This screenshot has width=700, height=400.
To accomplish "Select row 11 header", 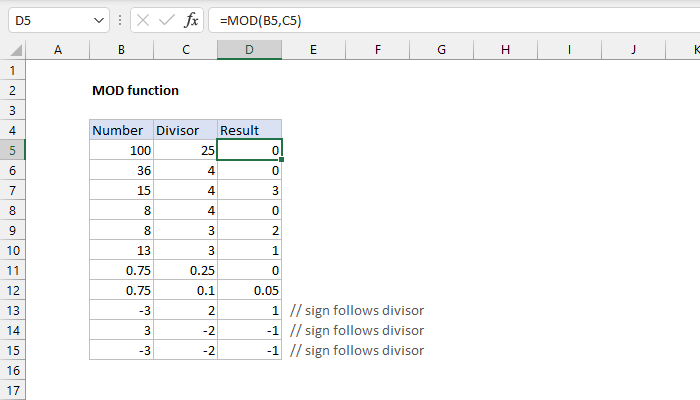I will pyautogui.click(x=12, y=271).
